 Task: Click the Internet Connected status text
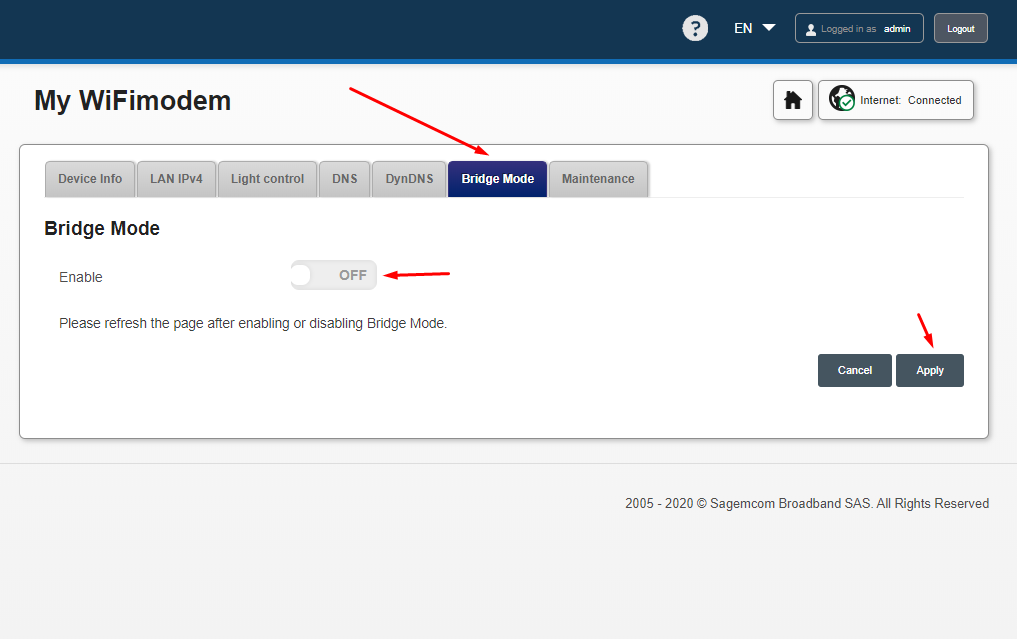point(910,100)
